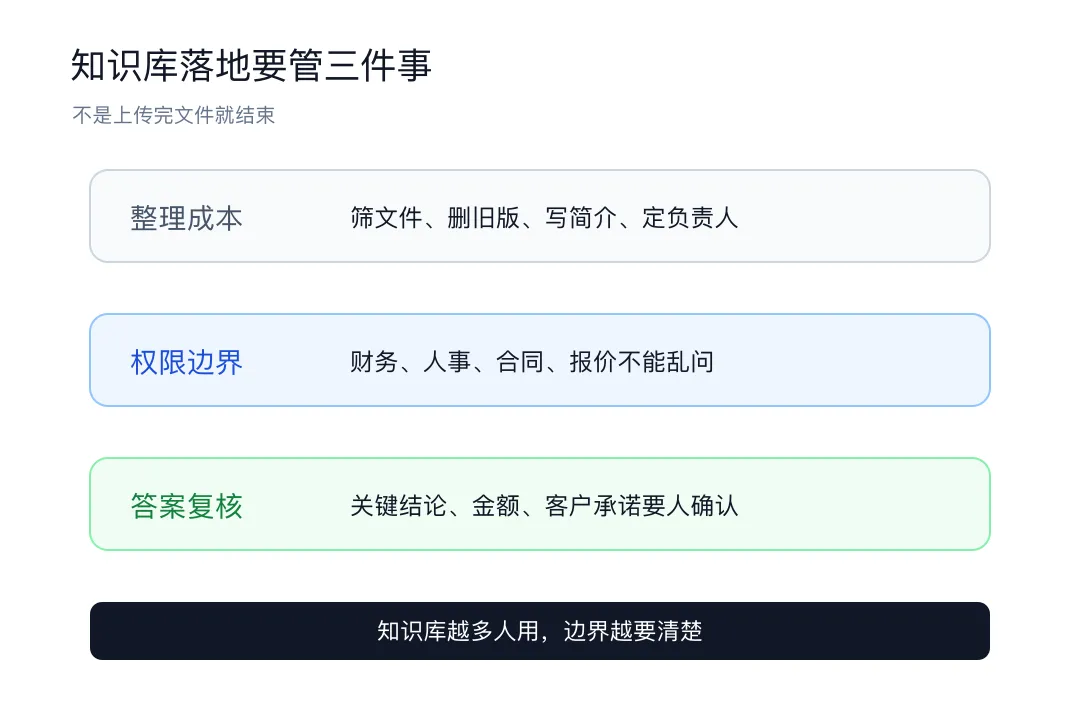Click the word 筛文件 in first card
The image size is (1080, 720).
pos(386,218)
